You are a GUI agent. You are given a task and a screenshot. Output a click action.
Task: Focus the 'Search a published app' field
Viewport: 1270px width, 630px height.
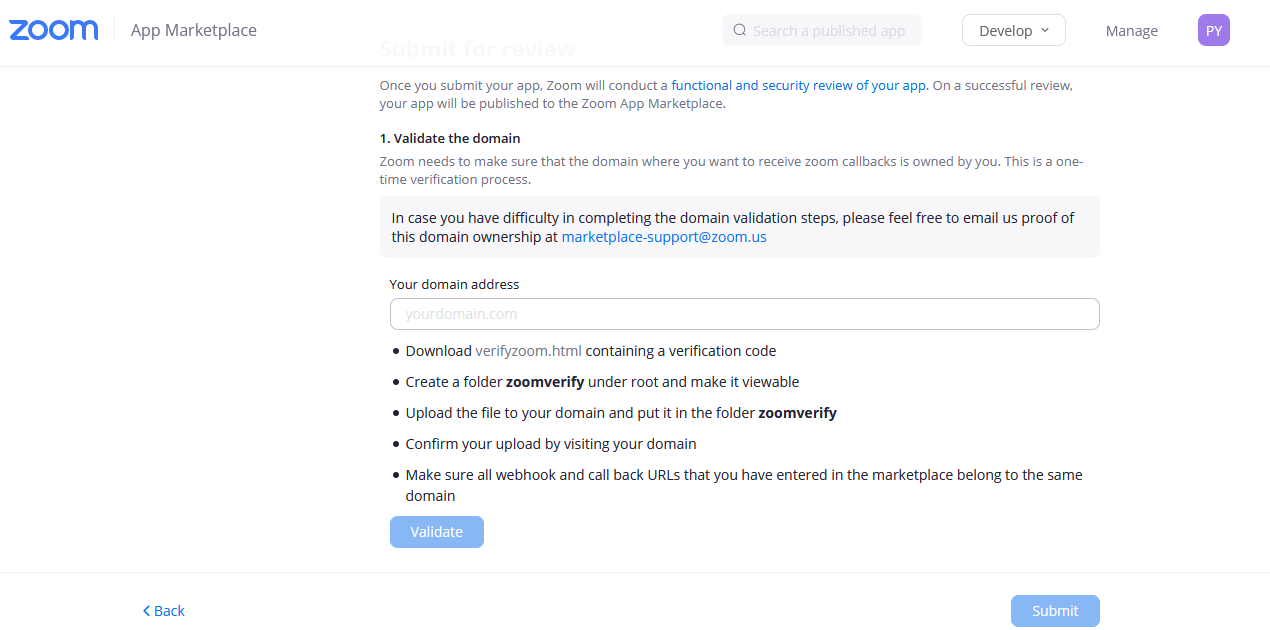coord(829,31)
